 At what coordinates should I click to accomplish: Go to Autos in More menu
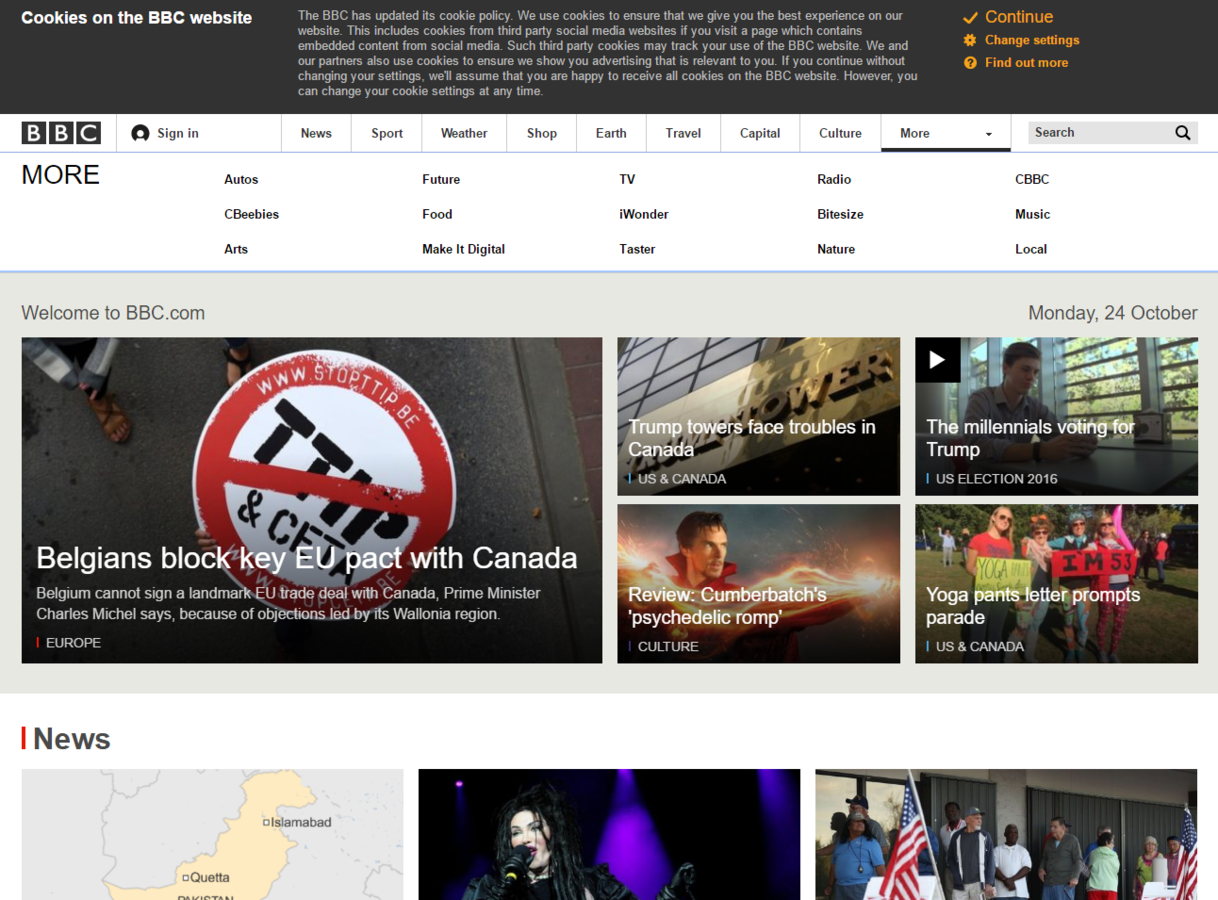pyautogui.click(x=241, y=179)
